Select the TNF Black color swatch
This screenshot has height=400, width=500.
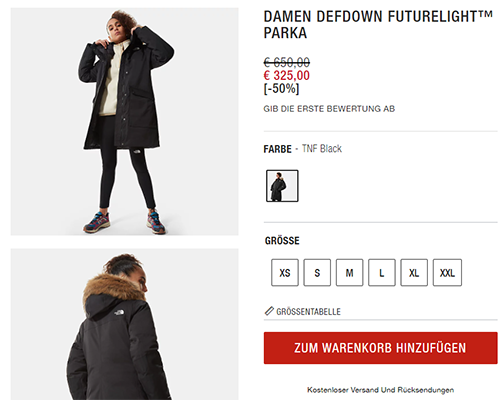click(x=282, y=186)
